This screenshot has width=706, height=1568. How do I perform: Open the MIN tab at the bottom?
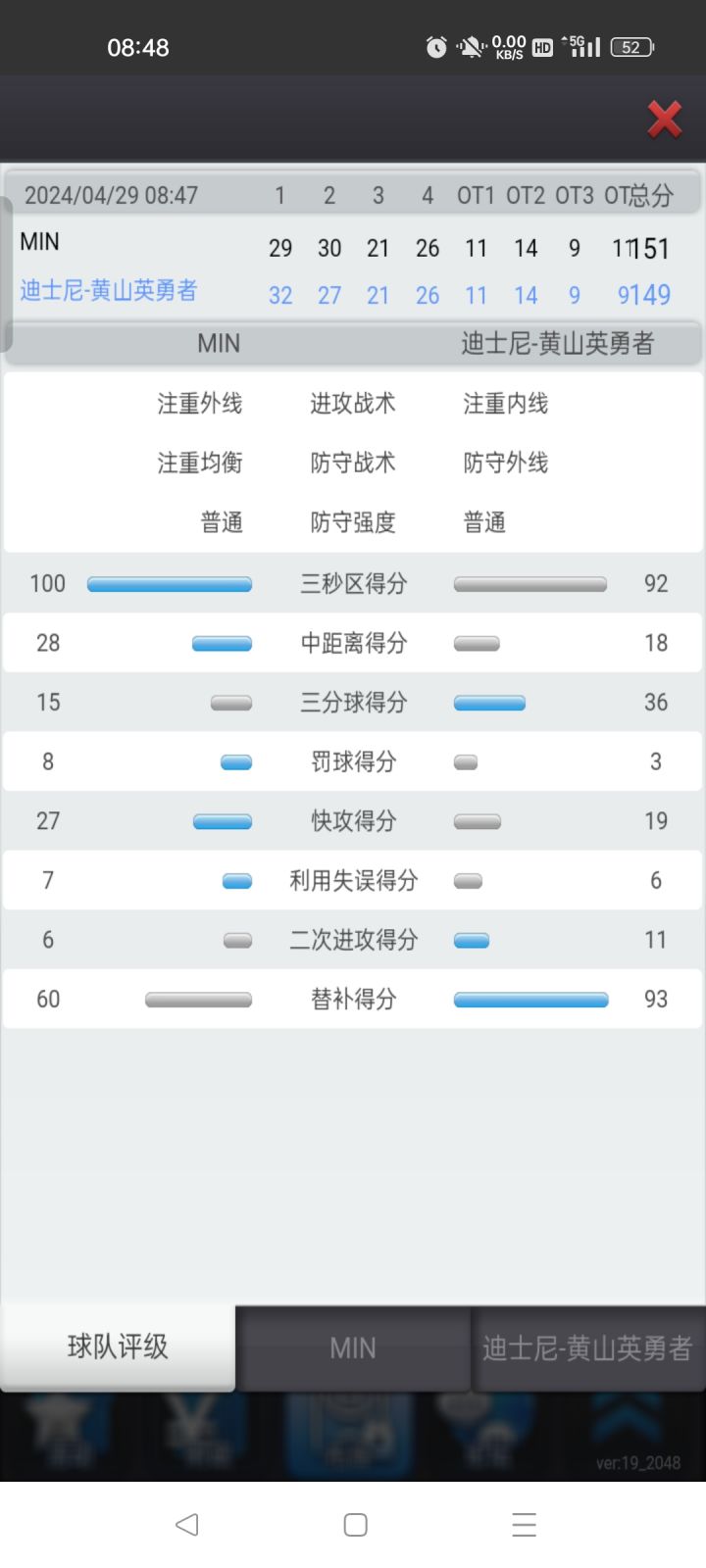353,1348
